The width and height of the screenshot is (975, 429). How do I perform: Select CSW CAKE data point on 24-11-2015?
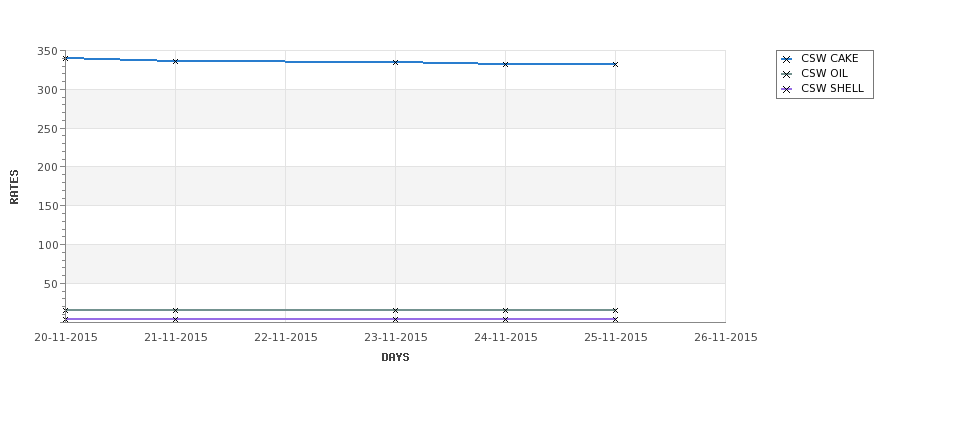tap(506, 64)
